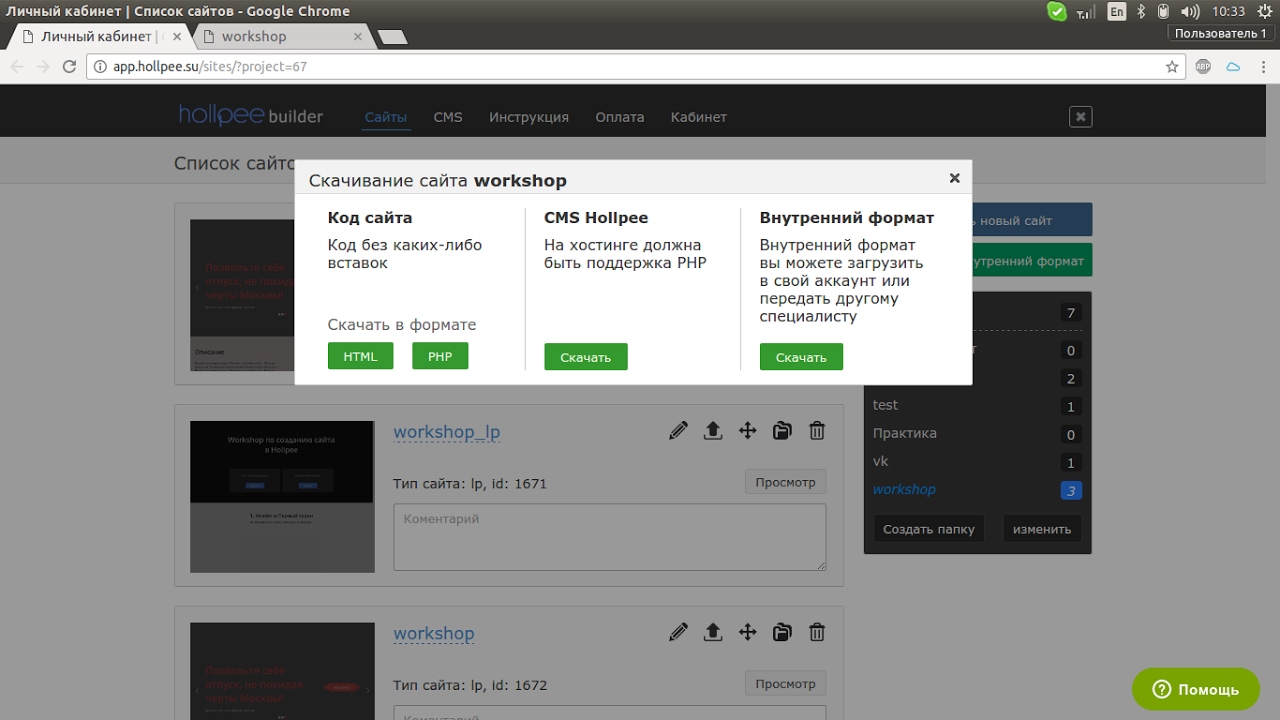Open the Помощь help button
This screenshot has height=720, width=1280.
click(x=1196, y=689)
